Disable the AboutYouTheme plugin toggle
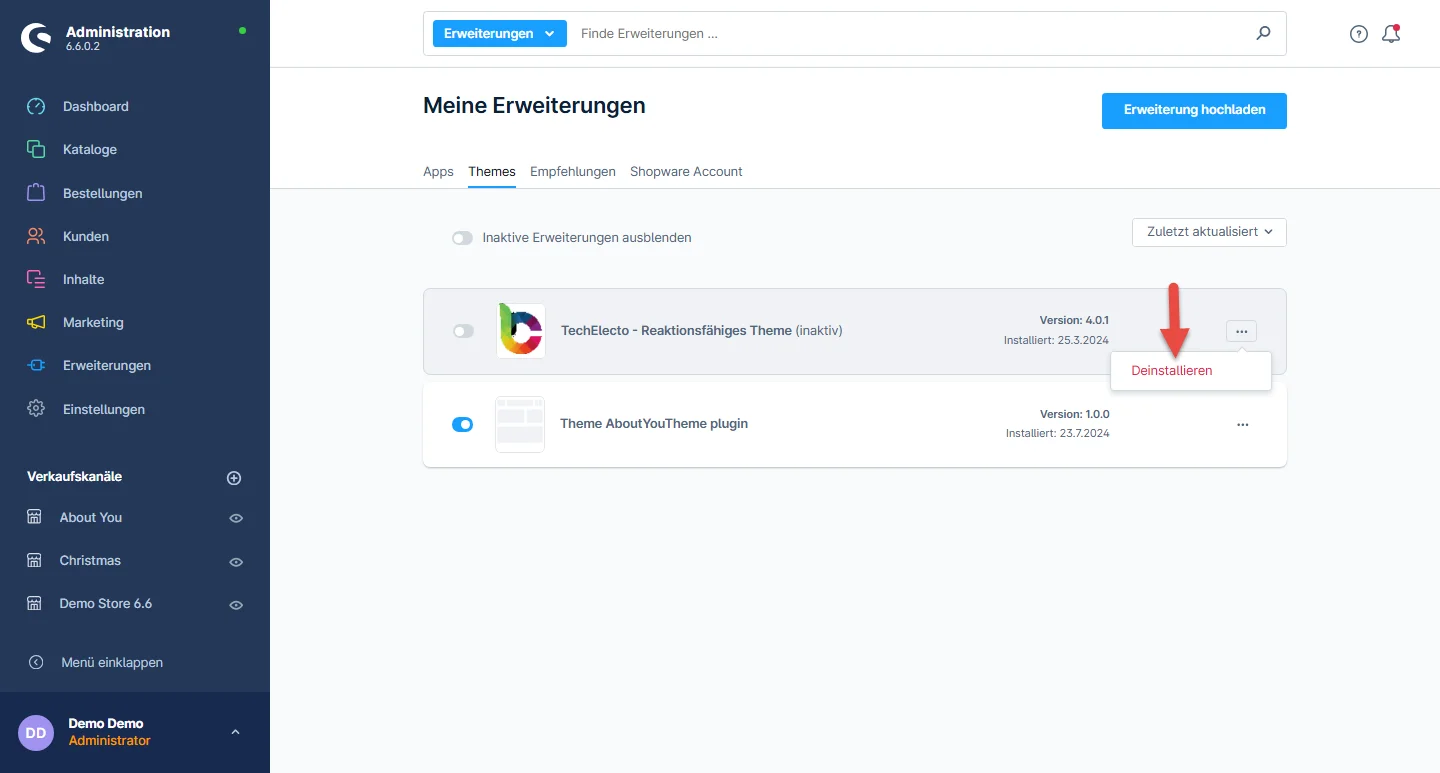This screenshot has width=1440, height=773. 463,424
